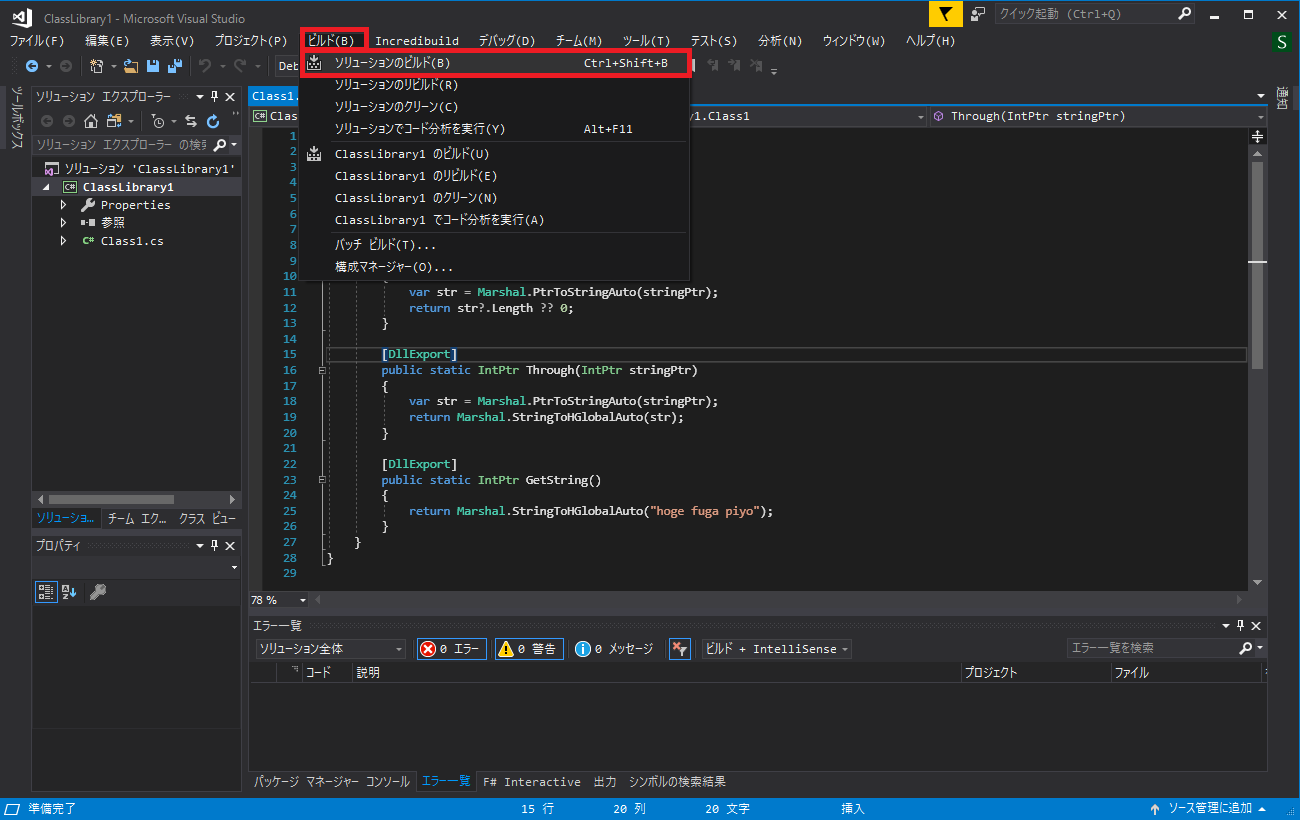
Task: Select ソリューションのビルド from the build menu
Action: point(420,63)
